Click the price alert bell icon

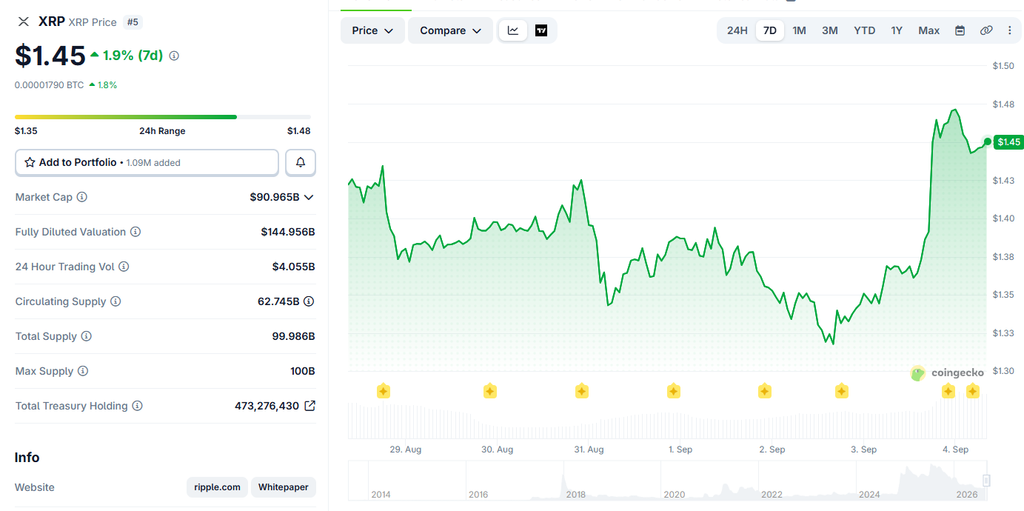tap(300, 163)
